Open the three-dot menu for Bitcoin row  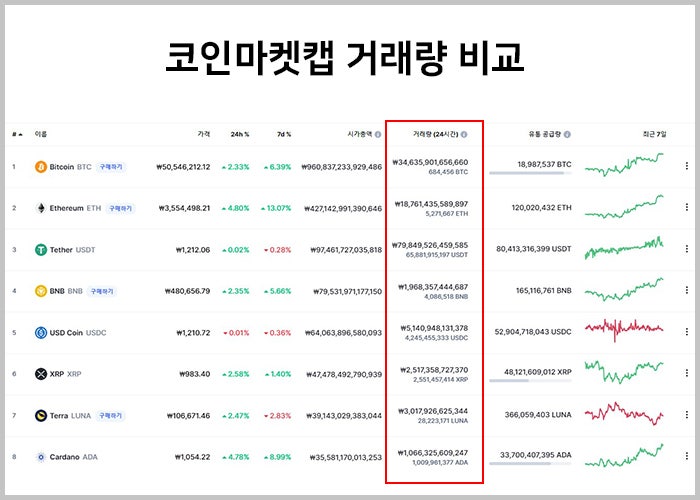(687, 166)
